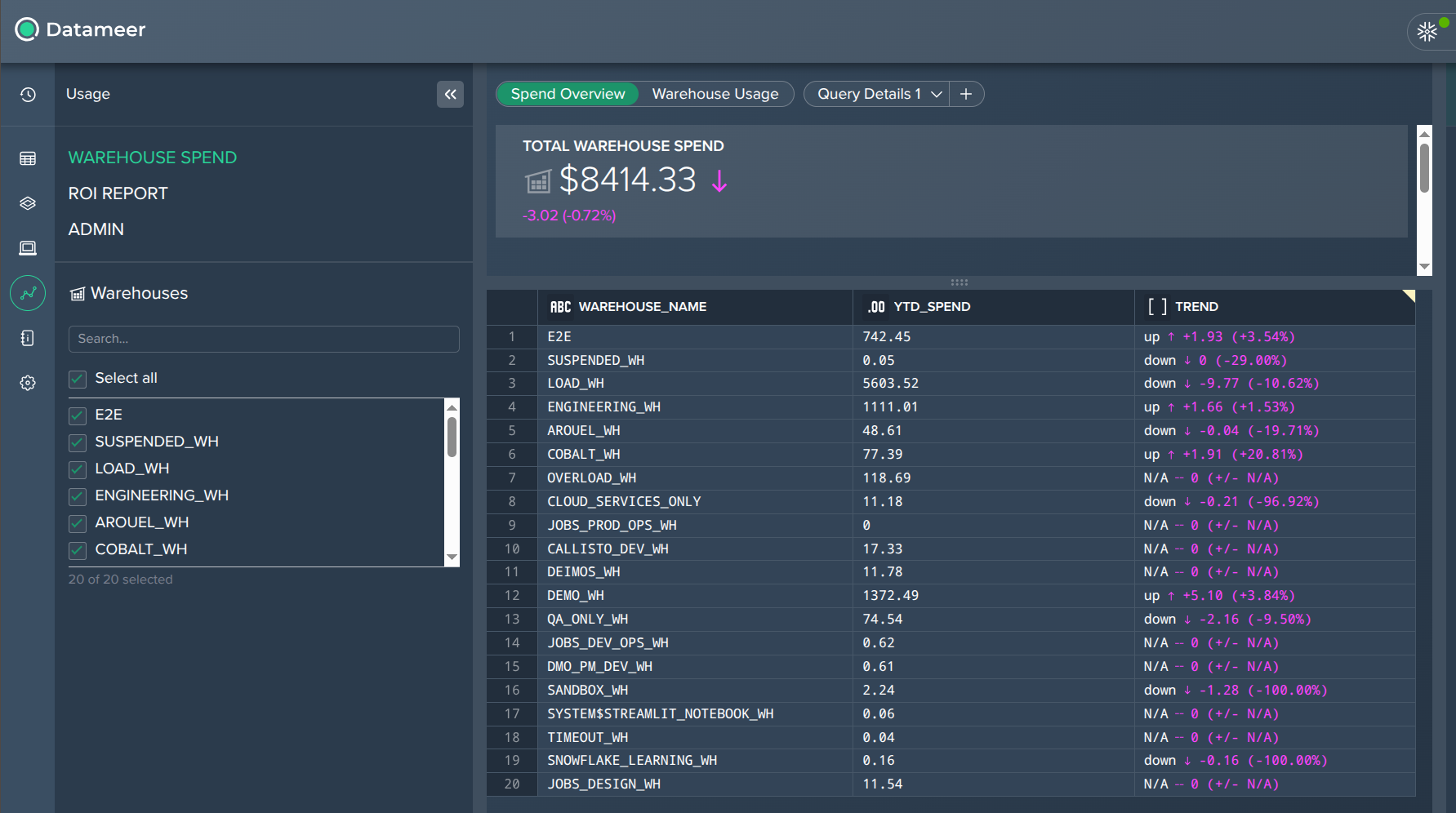Open the settings gear icon
This screenshot has width=1456, height=813.
(x=28, y=382)
